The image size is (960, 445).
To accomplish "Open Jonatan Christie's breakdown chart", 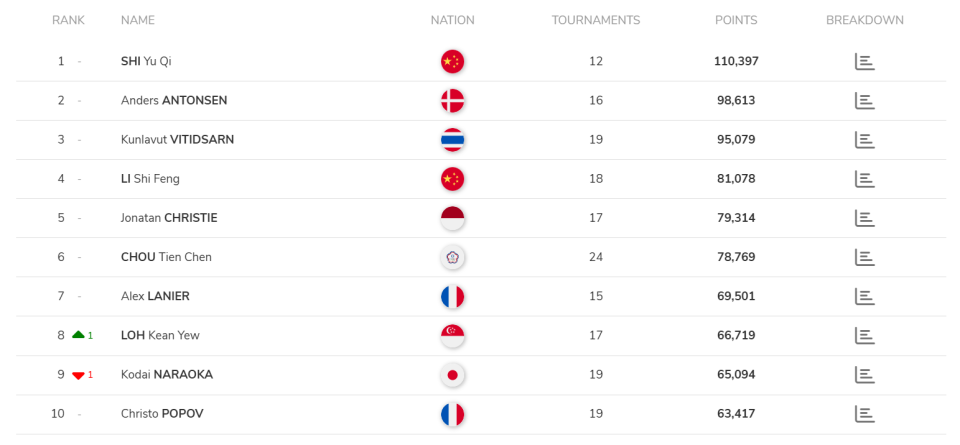I will point(865,218).
